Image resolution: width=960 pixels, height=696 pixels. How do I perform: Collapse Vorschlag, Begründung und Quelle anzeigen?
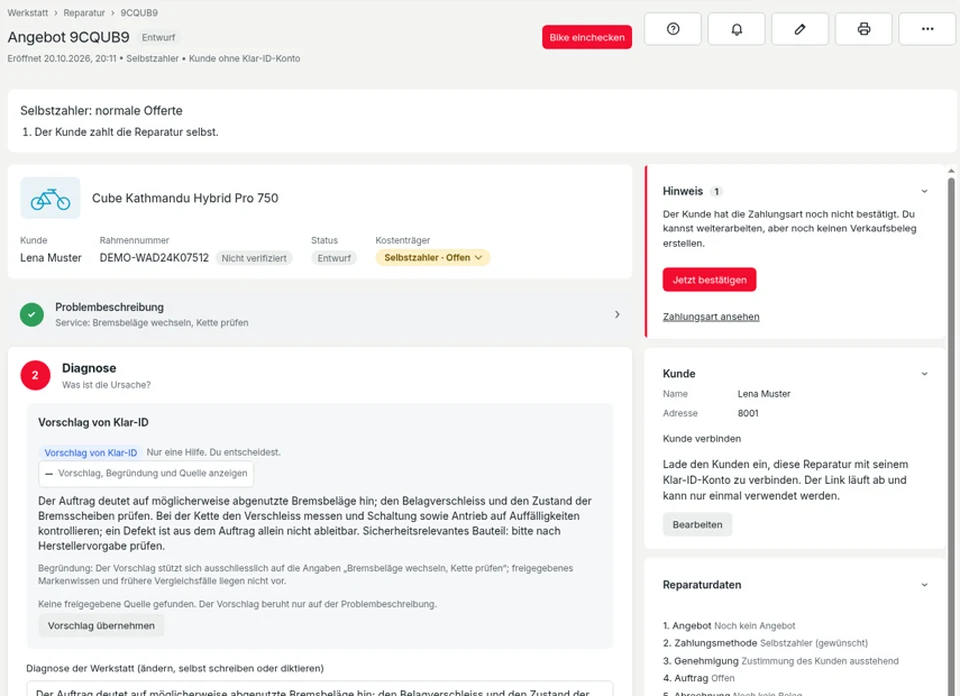click(x=146, y=473)
